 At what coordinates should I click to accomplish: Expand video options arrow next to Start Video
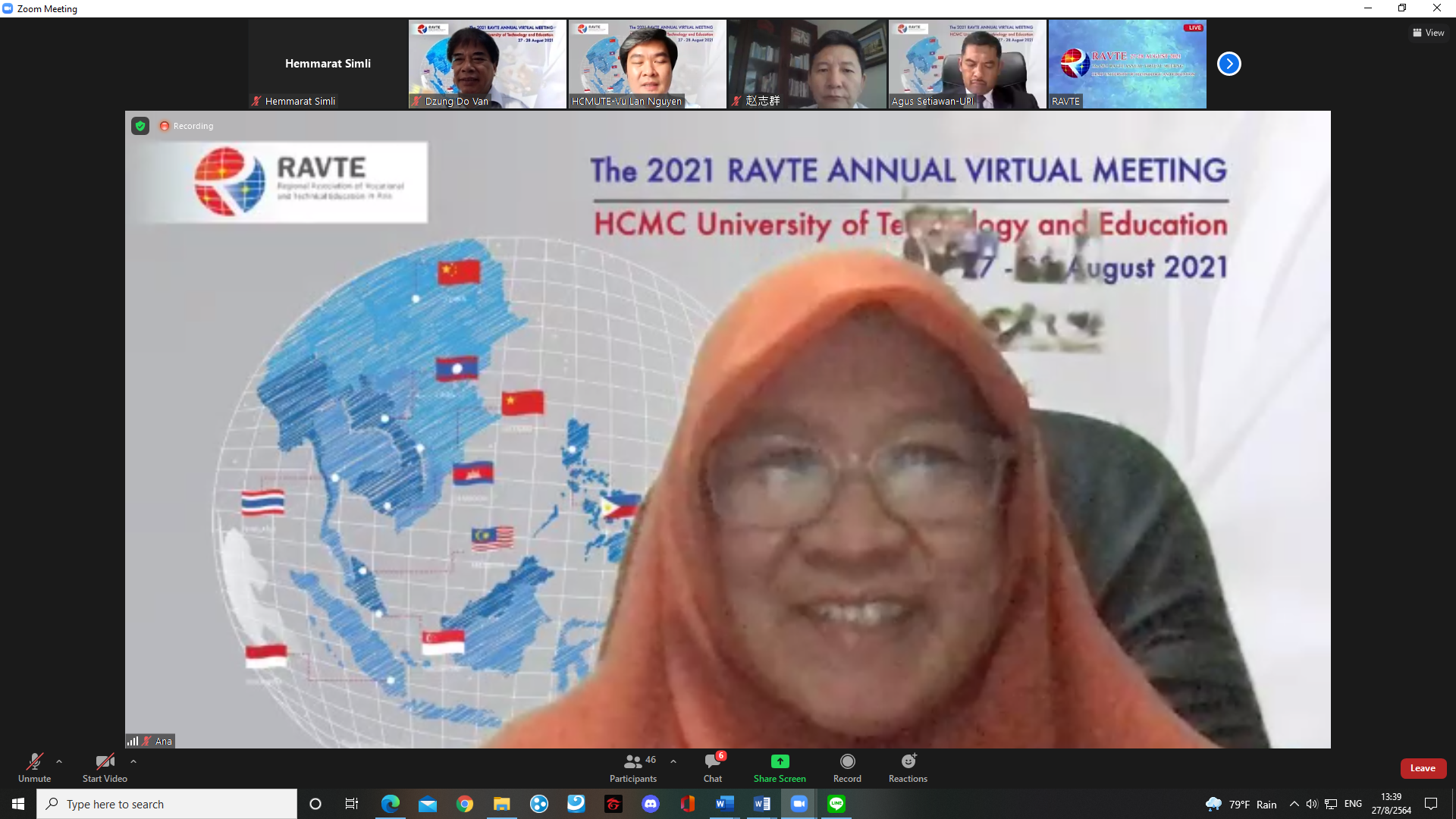pyautogui.click(x=133, y=761)
